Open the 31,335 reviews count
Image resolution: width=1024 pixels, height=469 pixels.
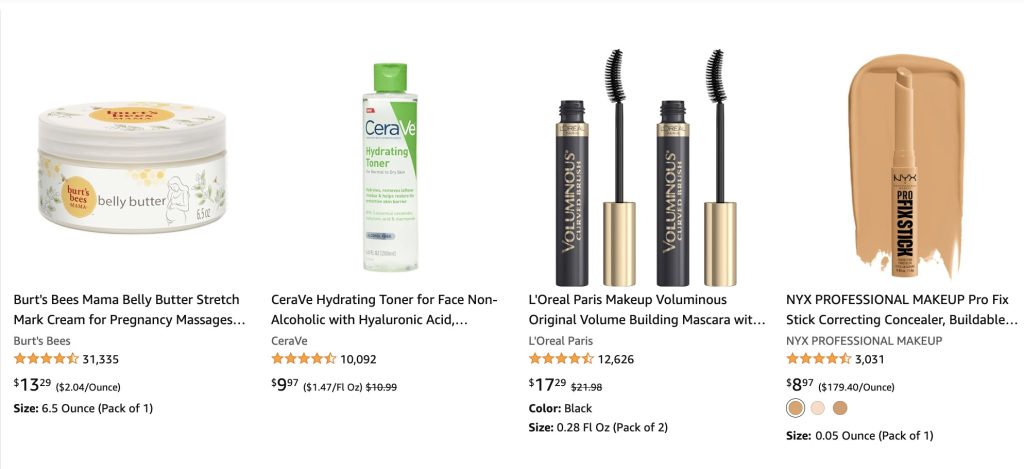(101, 359)
